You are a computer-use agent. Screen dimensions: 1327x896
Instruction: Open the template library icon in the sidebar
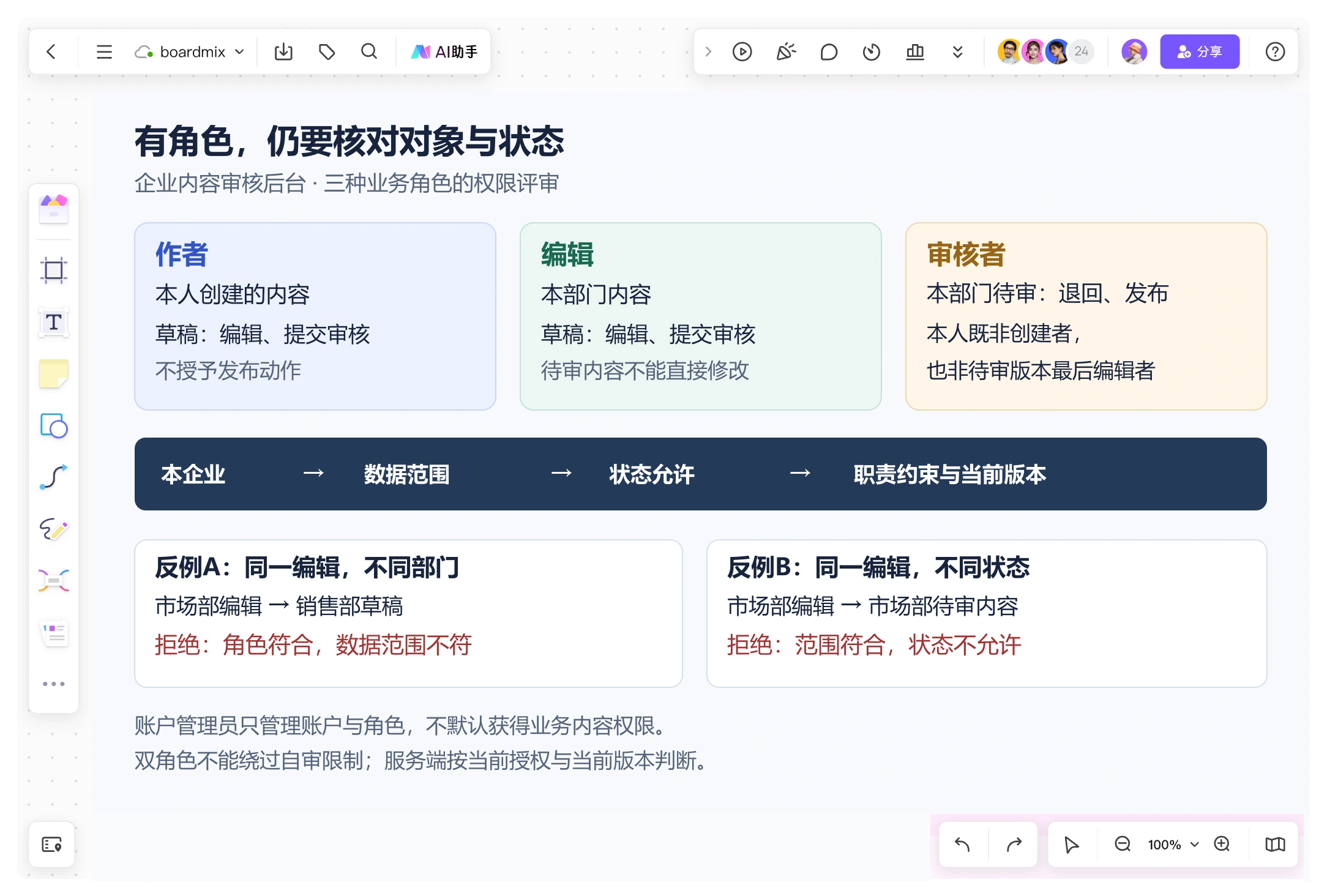pyautogui.click(x=54, y=209)
